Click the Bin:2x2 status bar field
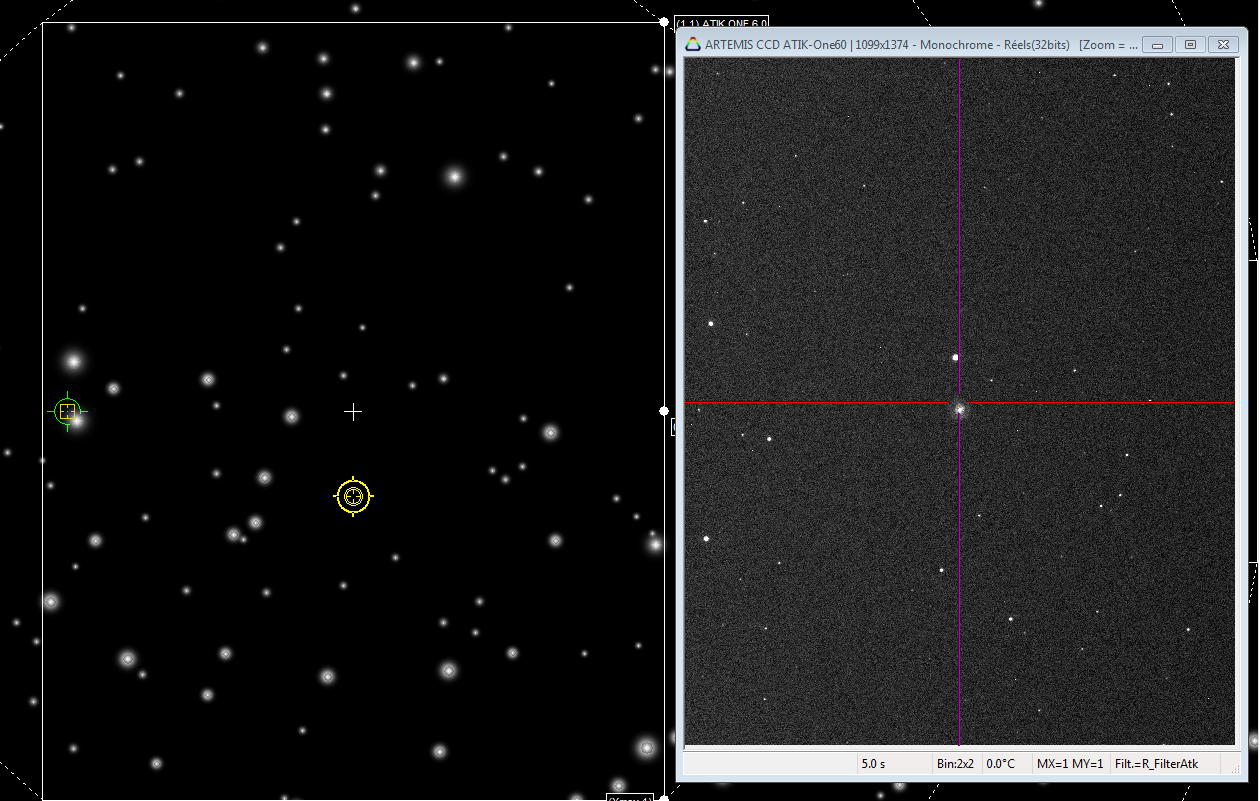This screenshot has height=801, width=1260. [957, 764]
